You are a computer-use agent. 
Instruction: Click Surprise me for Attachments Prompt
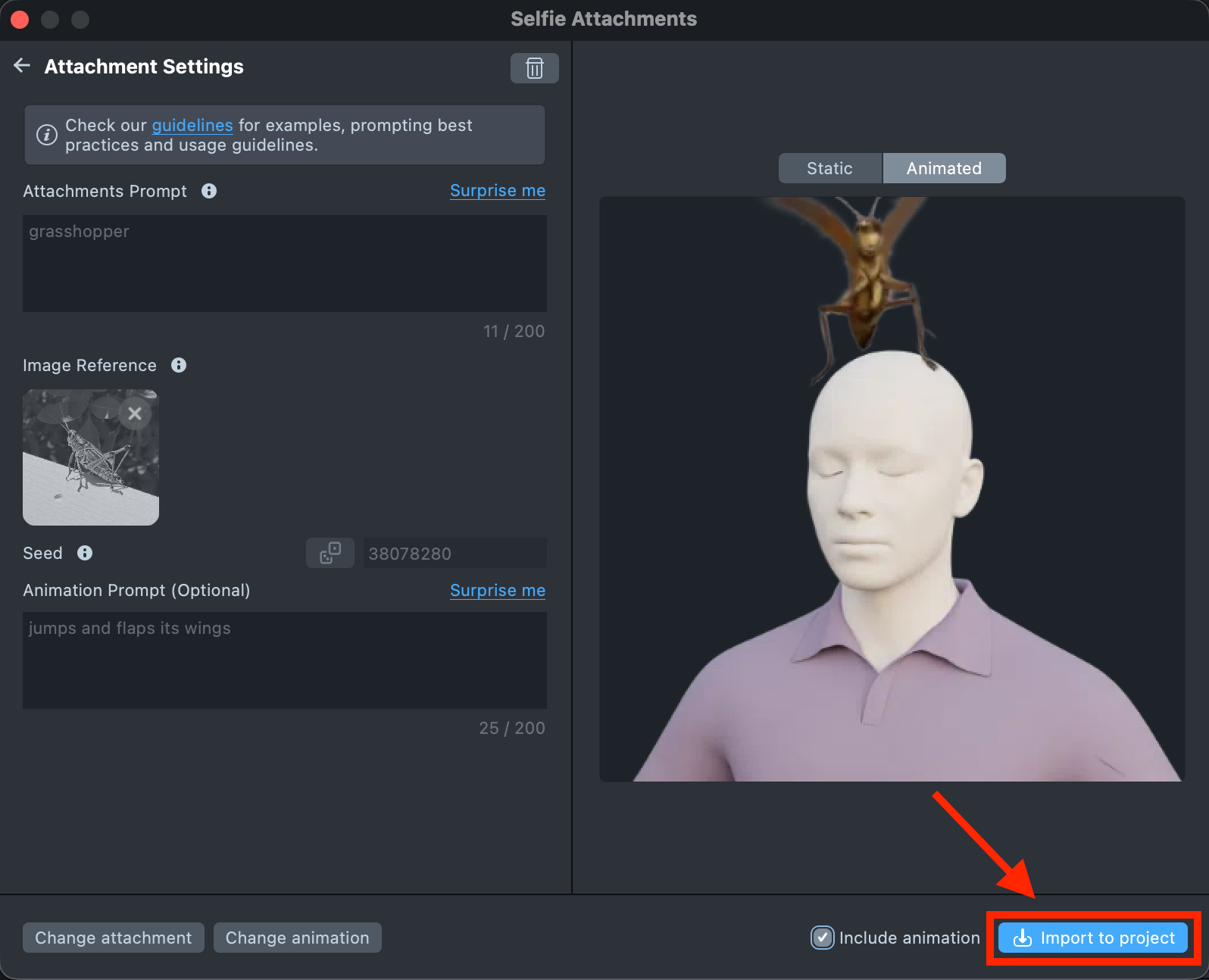497,191
